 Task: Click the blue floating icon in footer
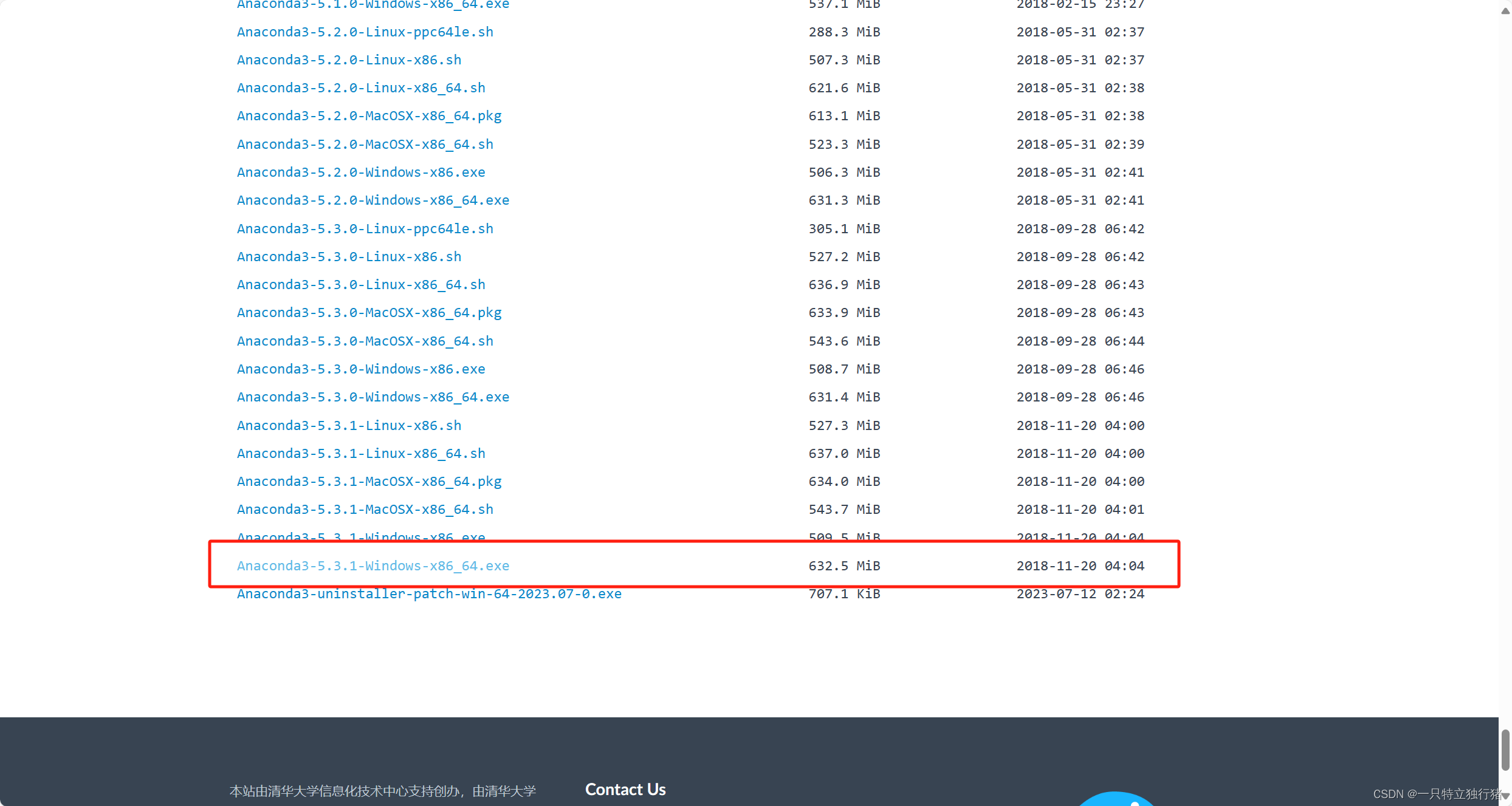point(1116,799)
